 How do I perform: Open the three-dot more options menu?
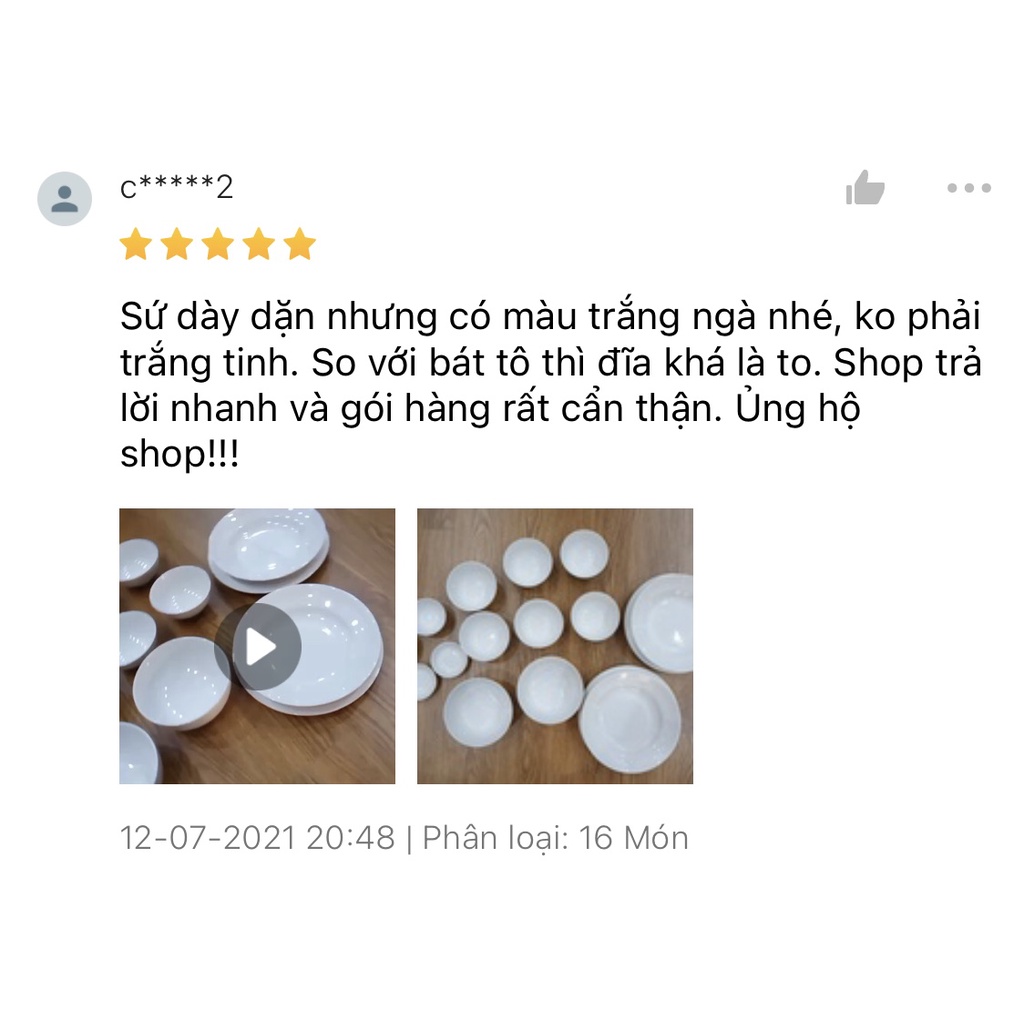[969, 188]
